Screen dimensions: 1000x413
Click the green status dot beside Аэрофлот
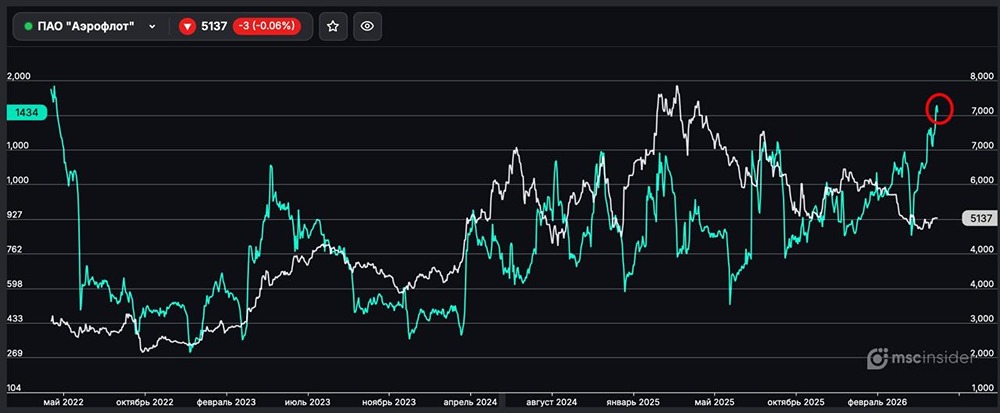[x=28, y=27]
